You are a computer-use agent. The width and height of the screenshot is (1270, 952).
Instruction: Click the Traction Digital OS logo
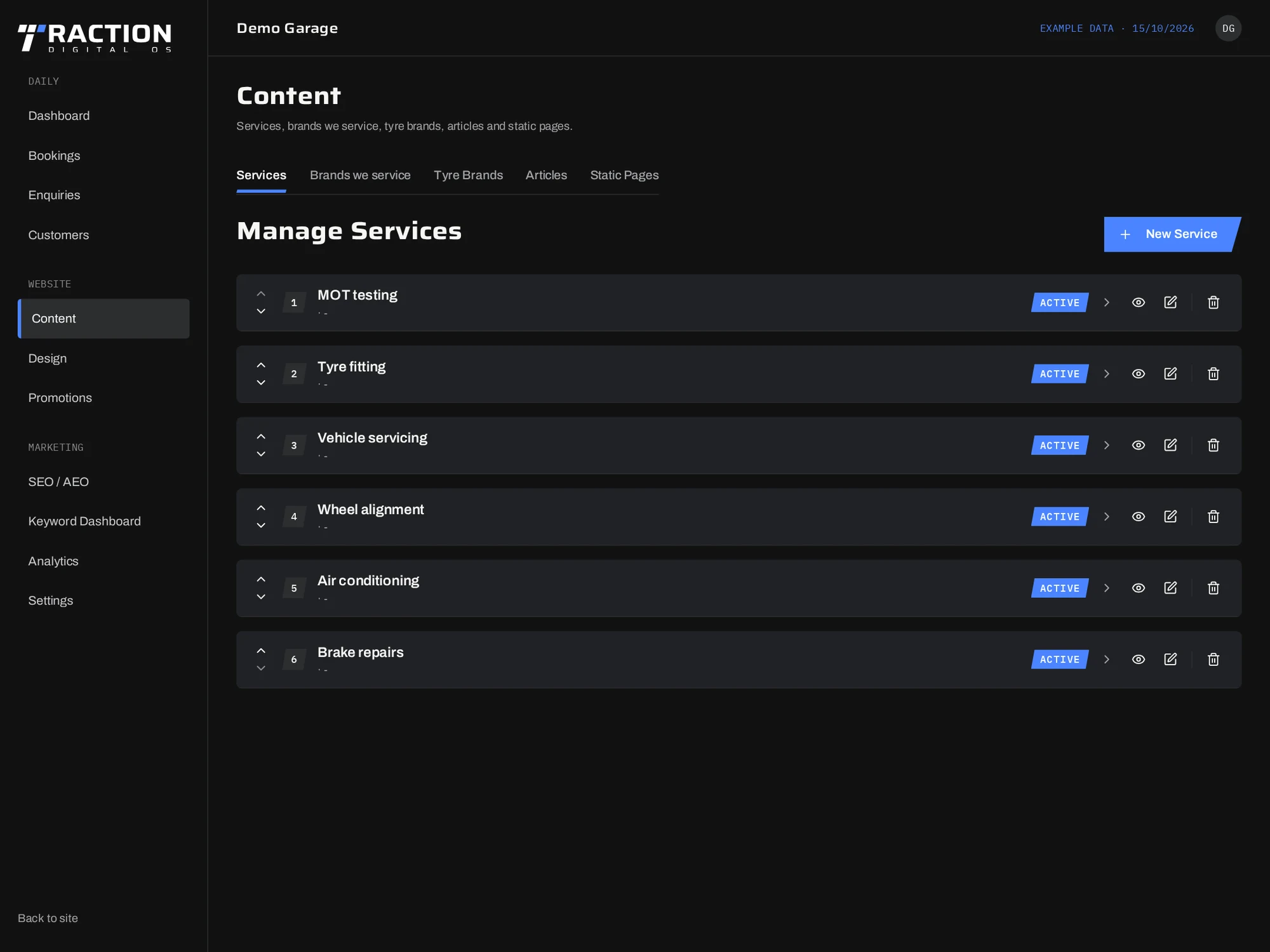(x=95, y=38)
